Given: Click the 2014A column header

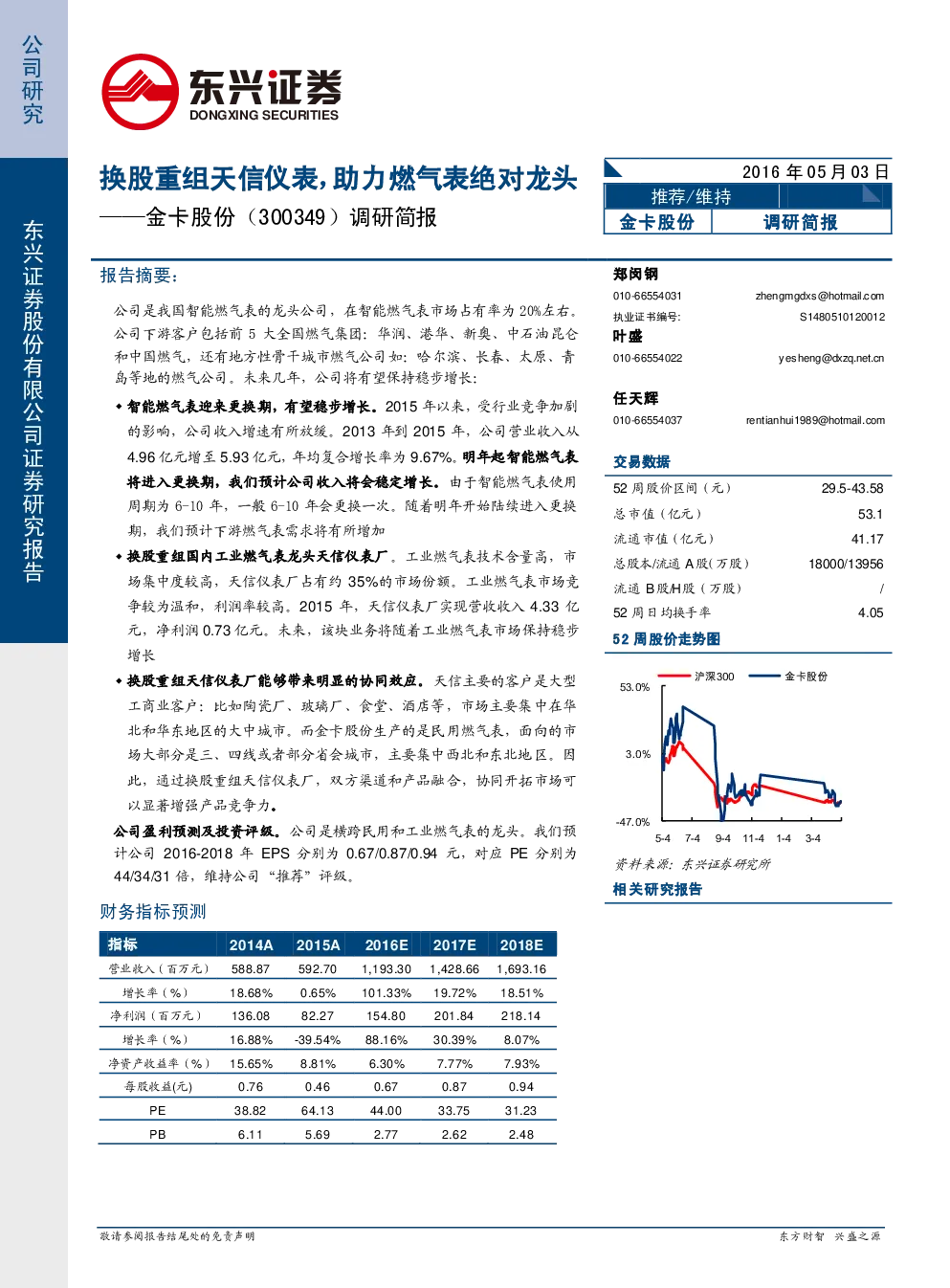Looking at the screenshot, I should [251, 944].
